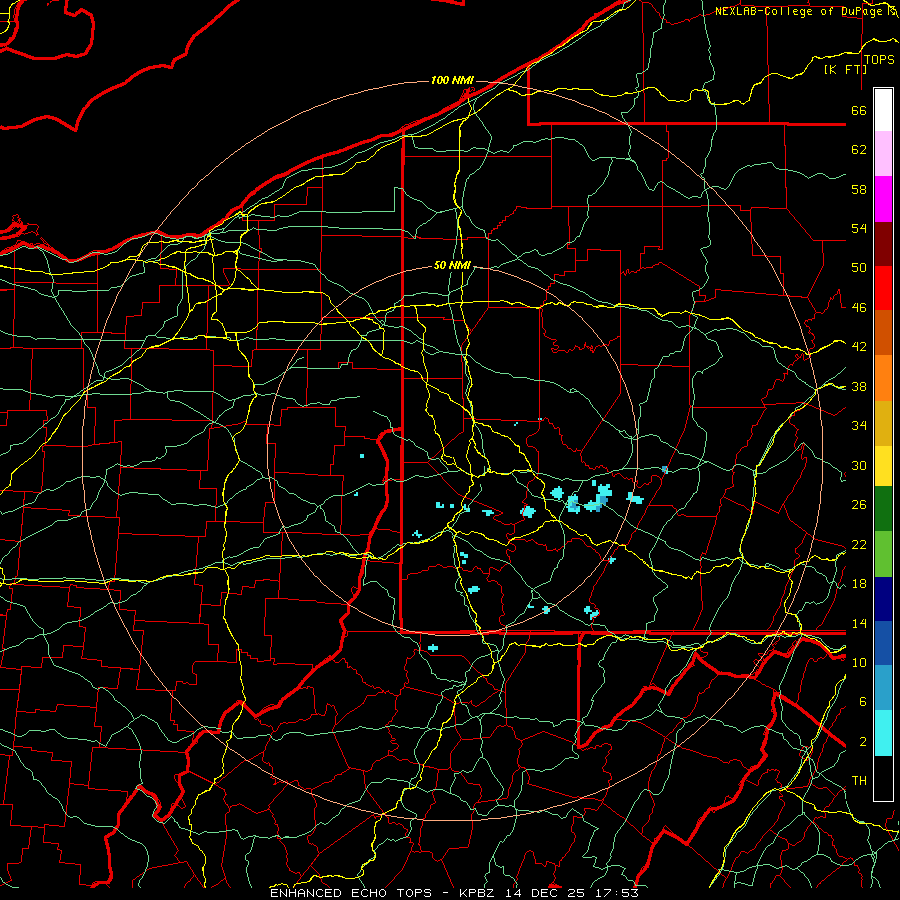
Task: Click the 14 legend value
Action: click(x=859, y=623)
